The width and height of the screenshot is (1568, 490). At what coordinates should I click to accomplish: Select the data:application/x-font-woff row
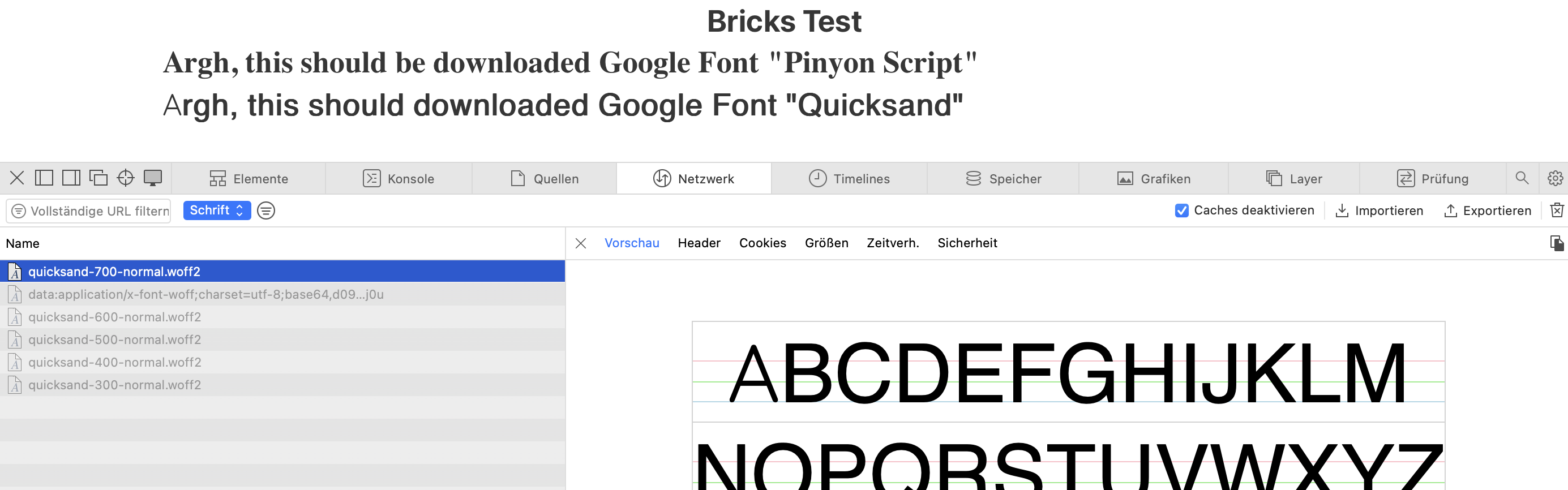click(x=282, y=295)
